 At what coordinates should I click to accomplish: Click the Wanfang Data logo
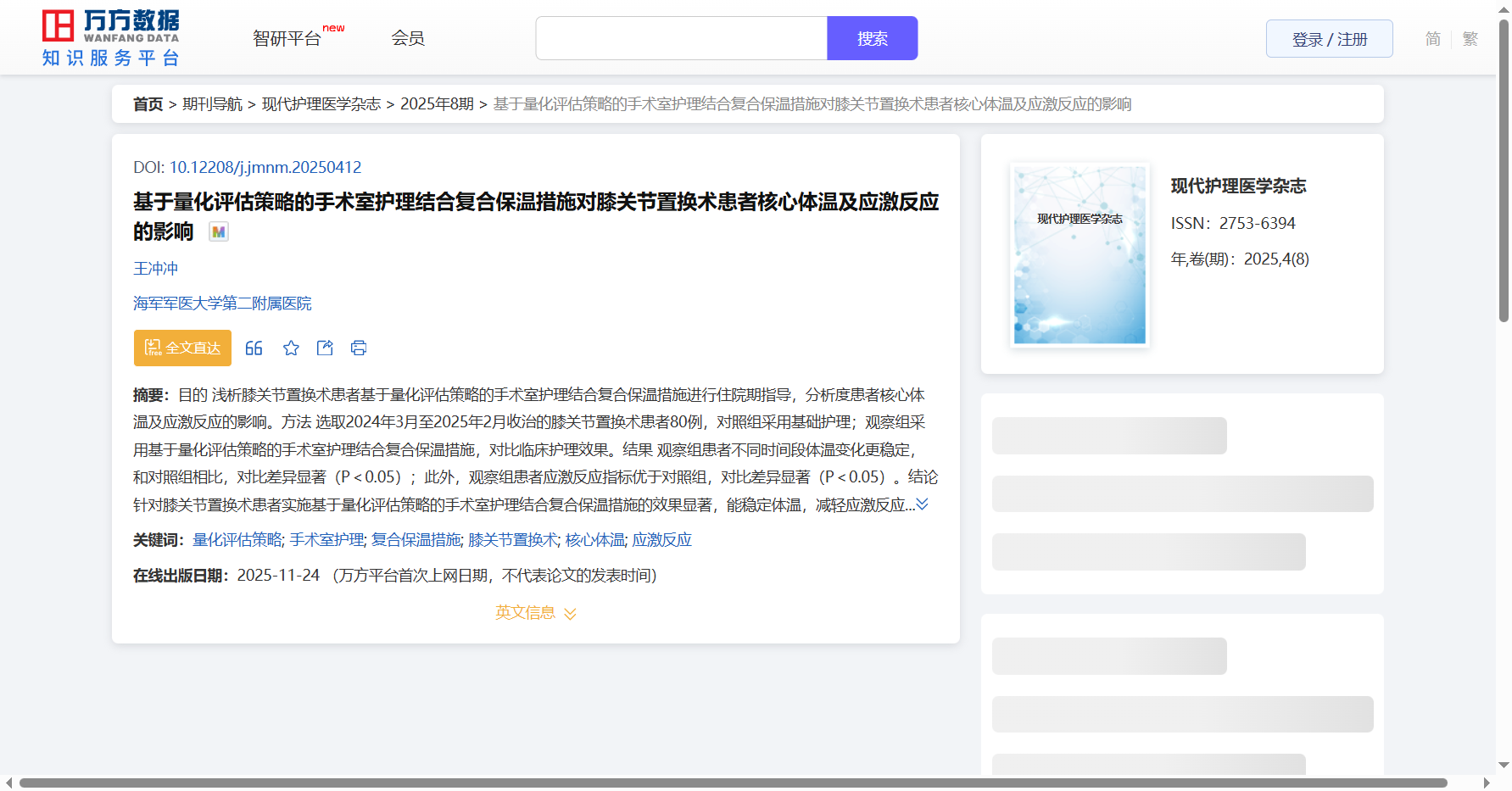[110, 38]
